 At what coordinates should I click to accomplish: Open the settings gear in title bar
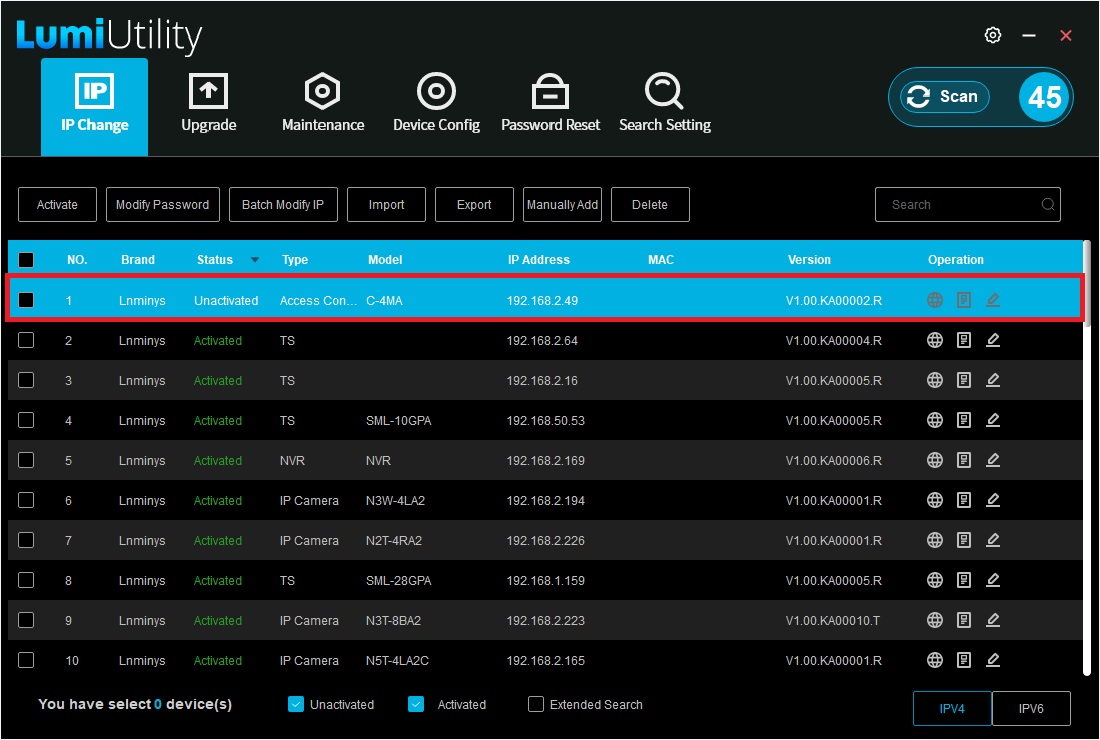[x=993, y=35]
